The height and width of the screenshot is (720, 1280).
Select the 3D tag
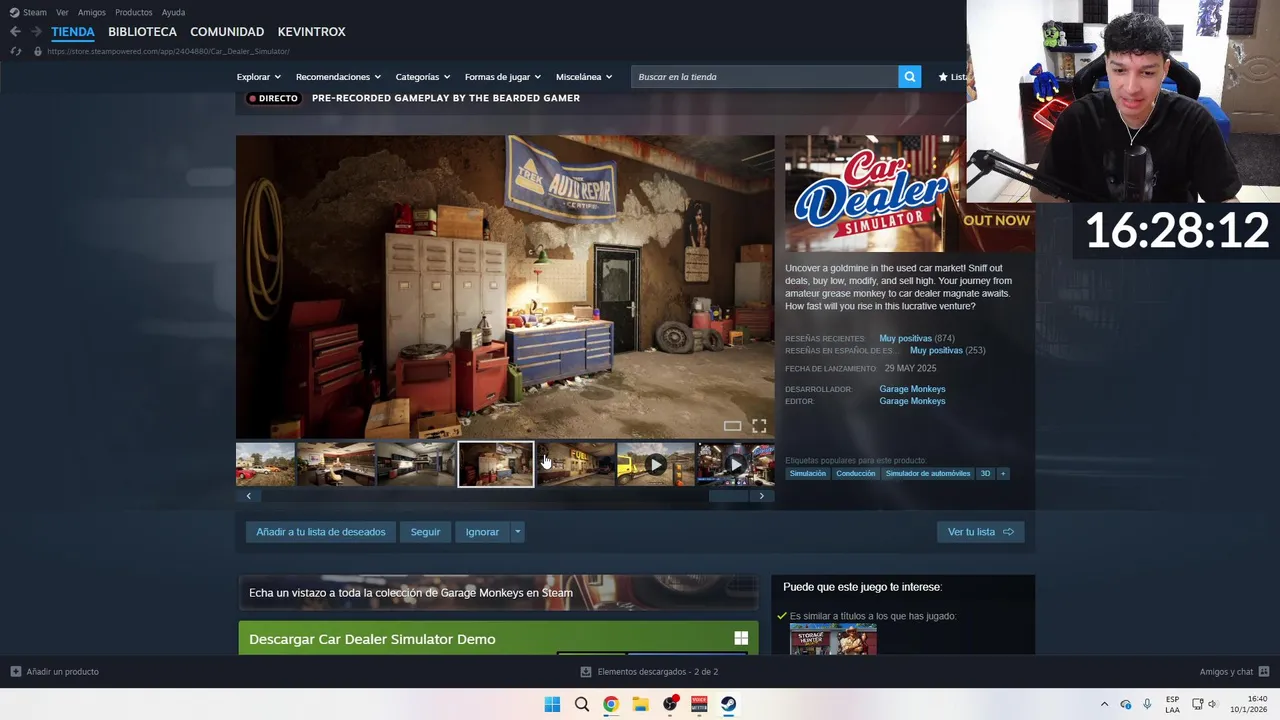tap(985, 473)
